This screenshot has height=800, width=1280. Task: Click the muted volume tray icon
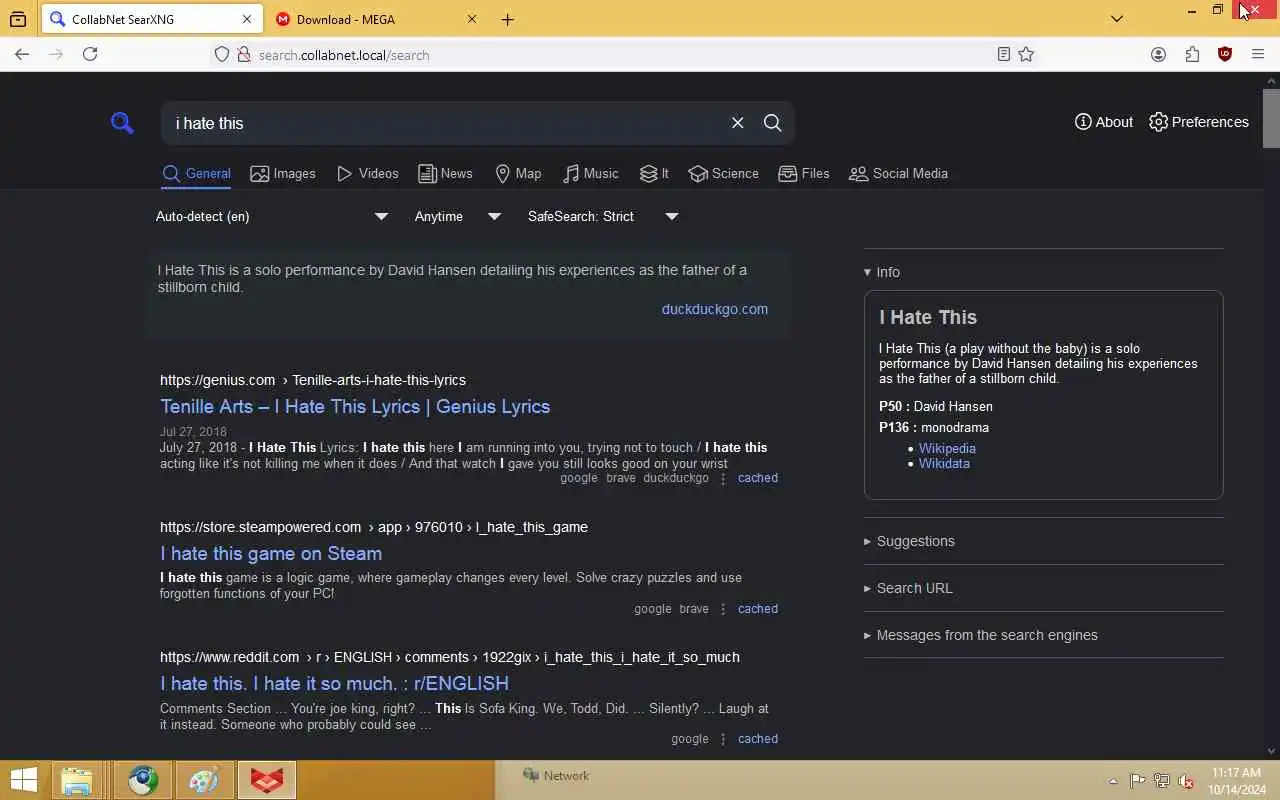click(x=1186, y=781)
